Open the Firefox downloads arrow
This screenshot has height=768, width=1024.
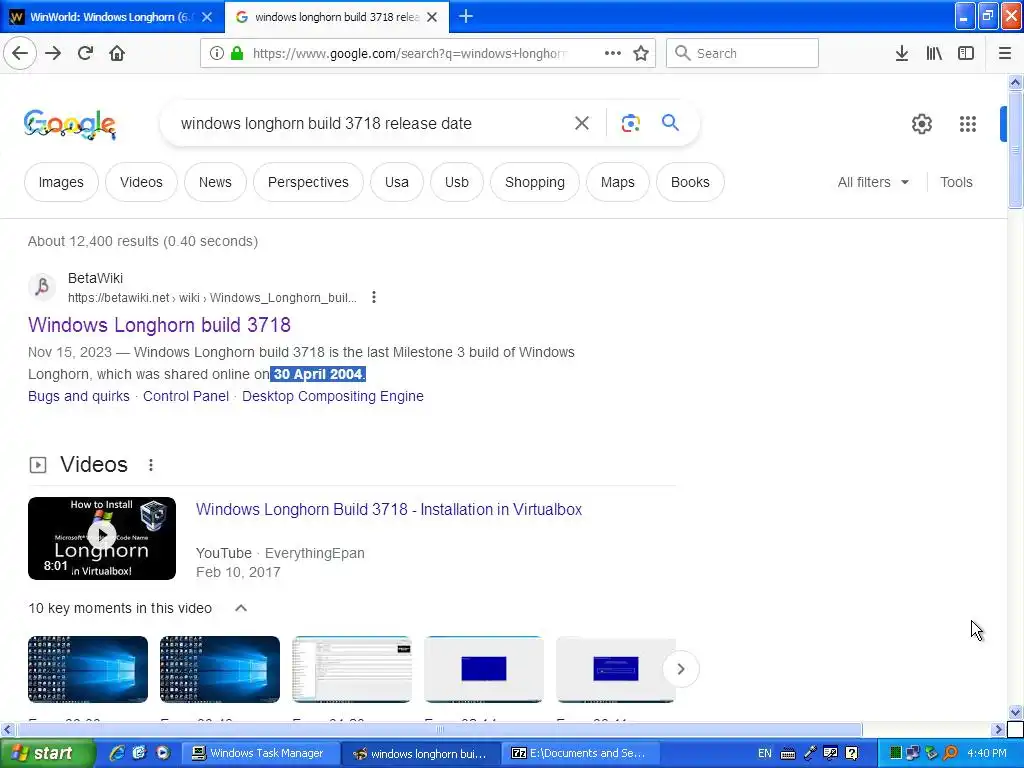pyautogui.click(x=902, y=53)
